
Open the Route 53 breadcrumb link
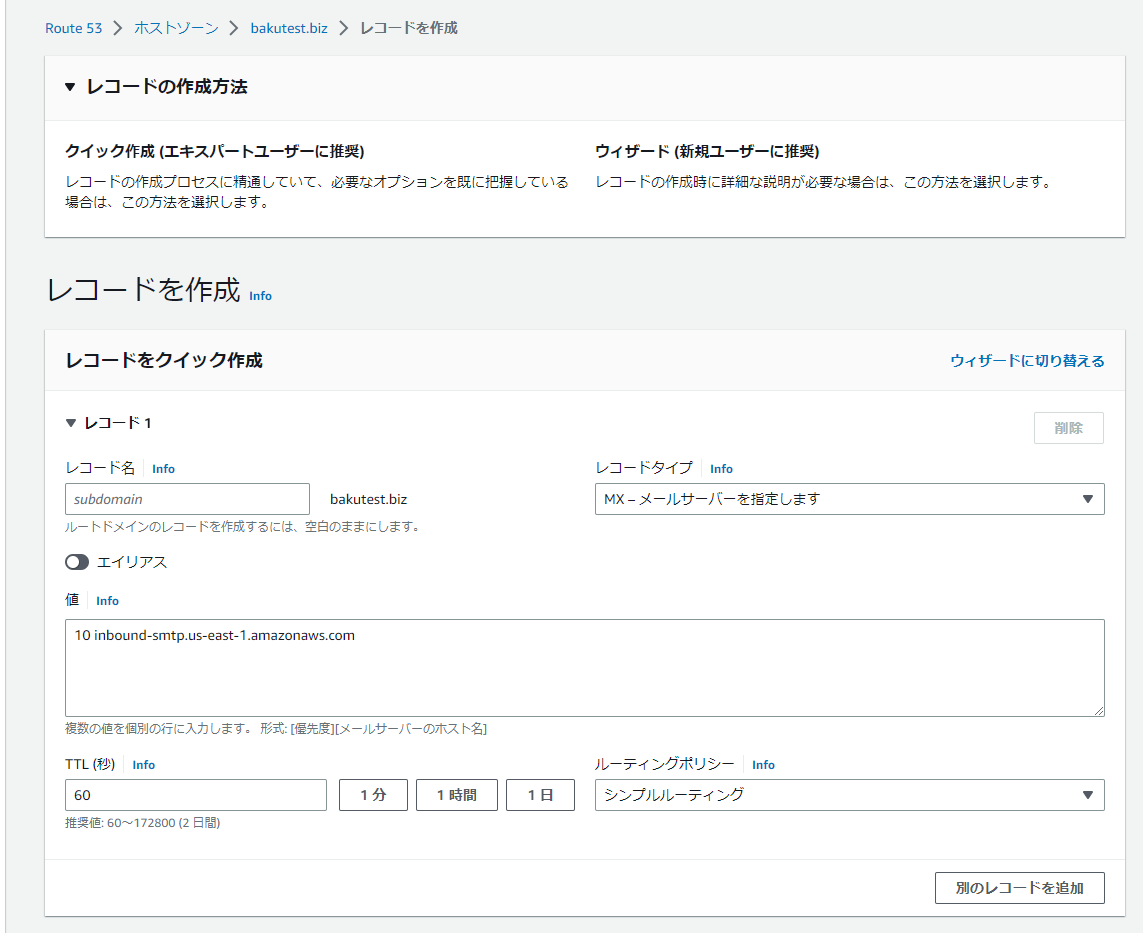(74, 28)
